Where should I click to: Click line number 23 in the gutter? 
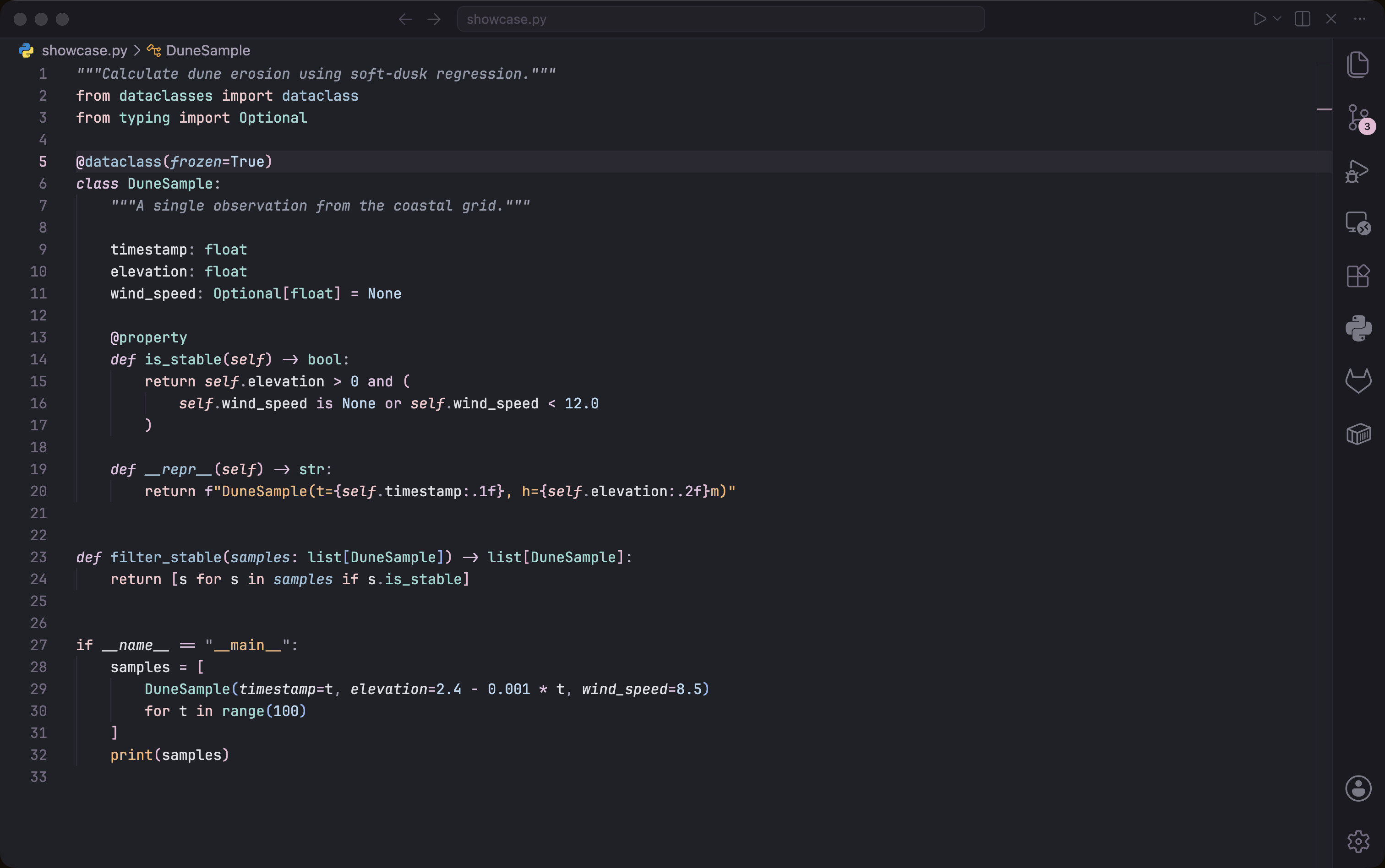38,558
